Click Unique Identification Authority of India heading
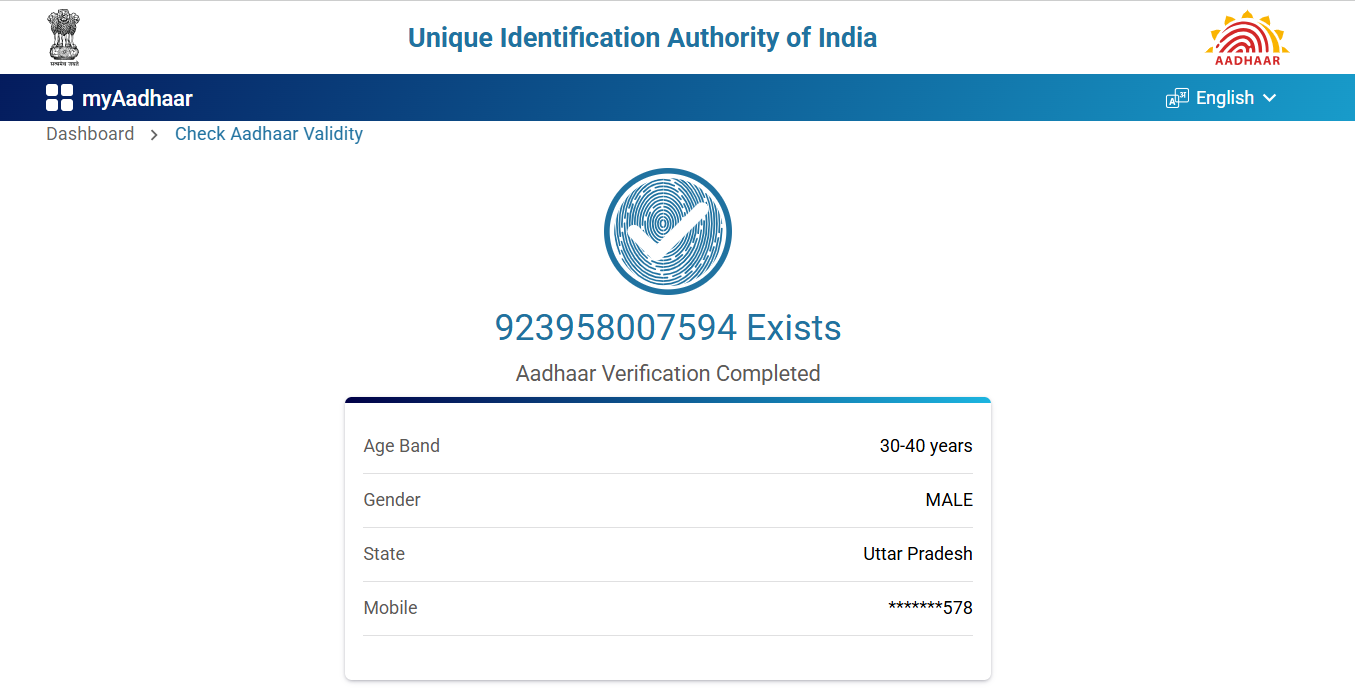 642,38
